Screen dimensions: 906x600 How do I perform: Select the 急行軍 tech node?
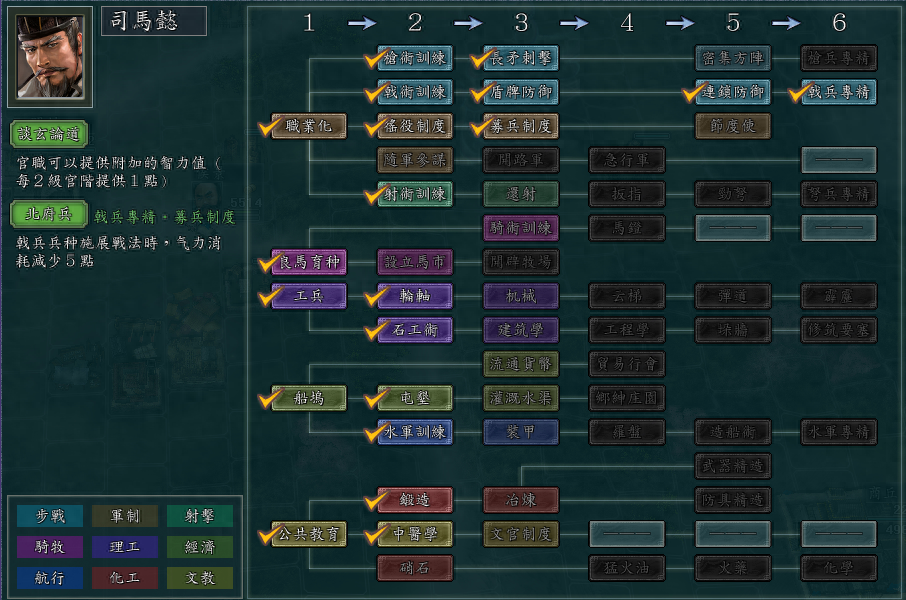(x=627, y=160)
